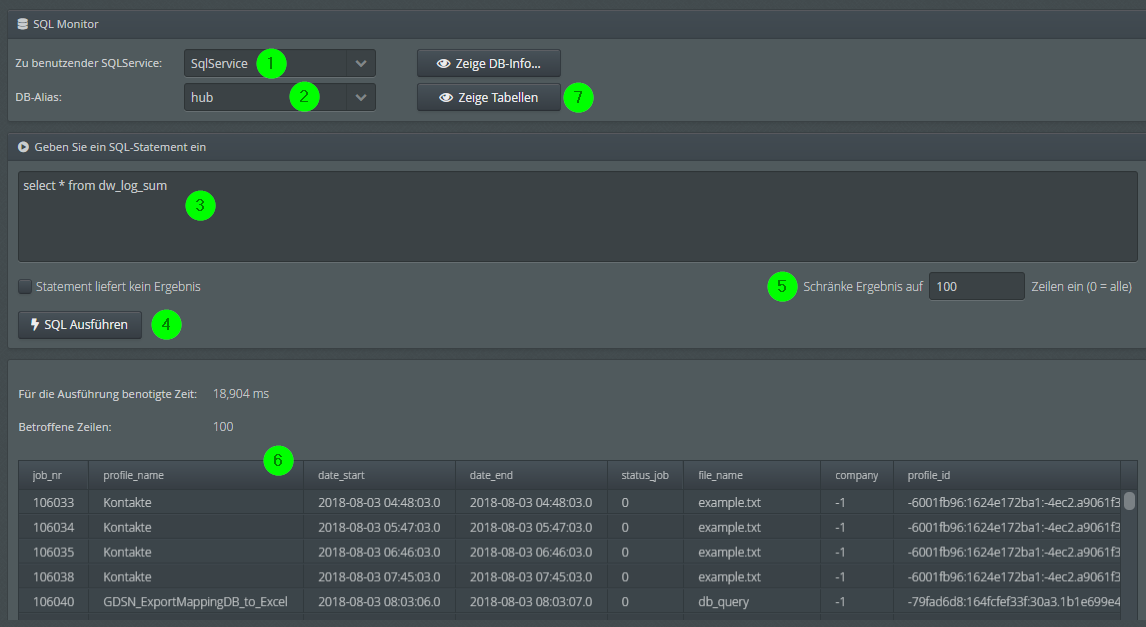
Task: Show database info with Zeige DB-Info
Action: pyautogui.click(x=489, y=63)
